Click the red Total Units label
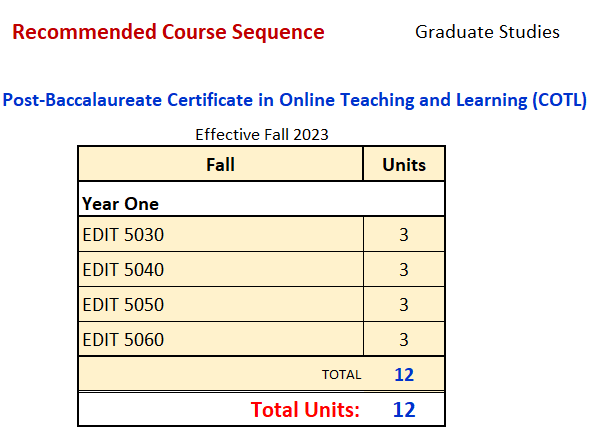The height and width of the screenshot is (448, 609). point(305,409)
